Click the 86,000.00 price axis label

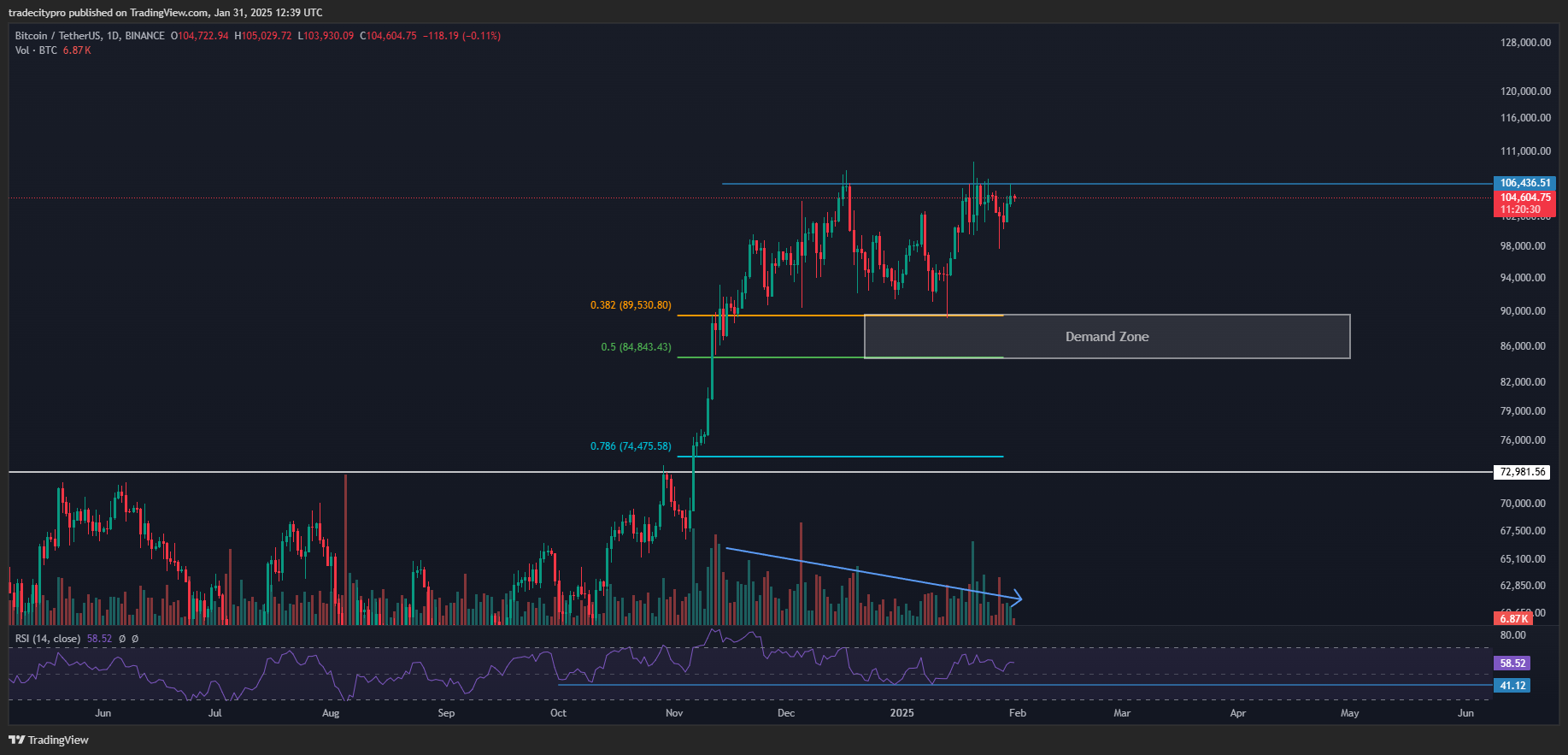1523,346
